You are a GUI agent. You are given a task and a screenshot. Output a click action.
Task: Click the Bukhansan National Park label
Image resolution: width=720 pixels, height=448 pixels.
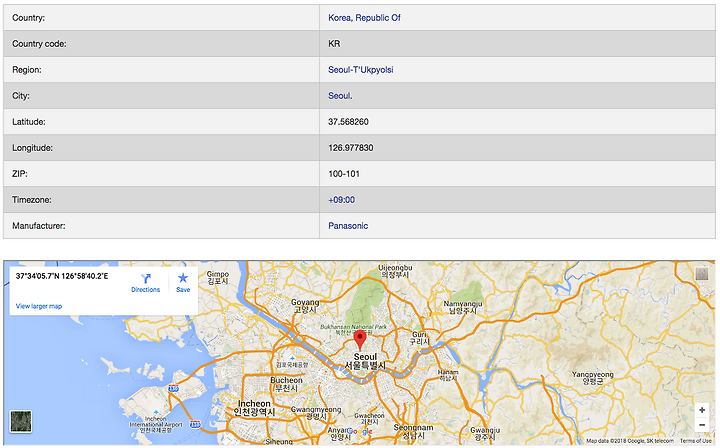(x=354, y=329)
